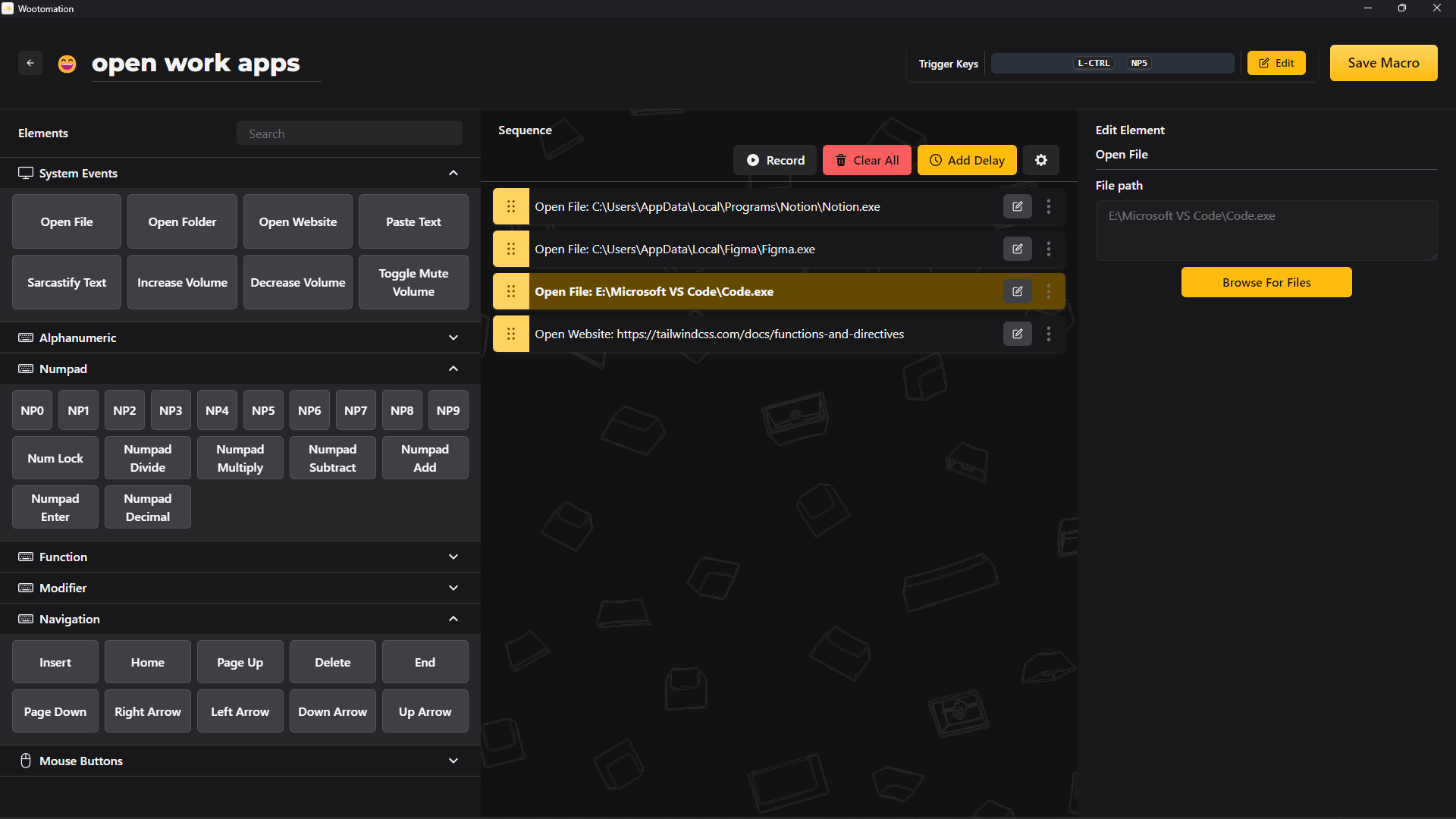
Task: Click edit icon on tailwindcss website row
Action: (x=1017, y=334)
